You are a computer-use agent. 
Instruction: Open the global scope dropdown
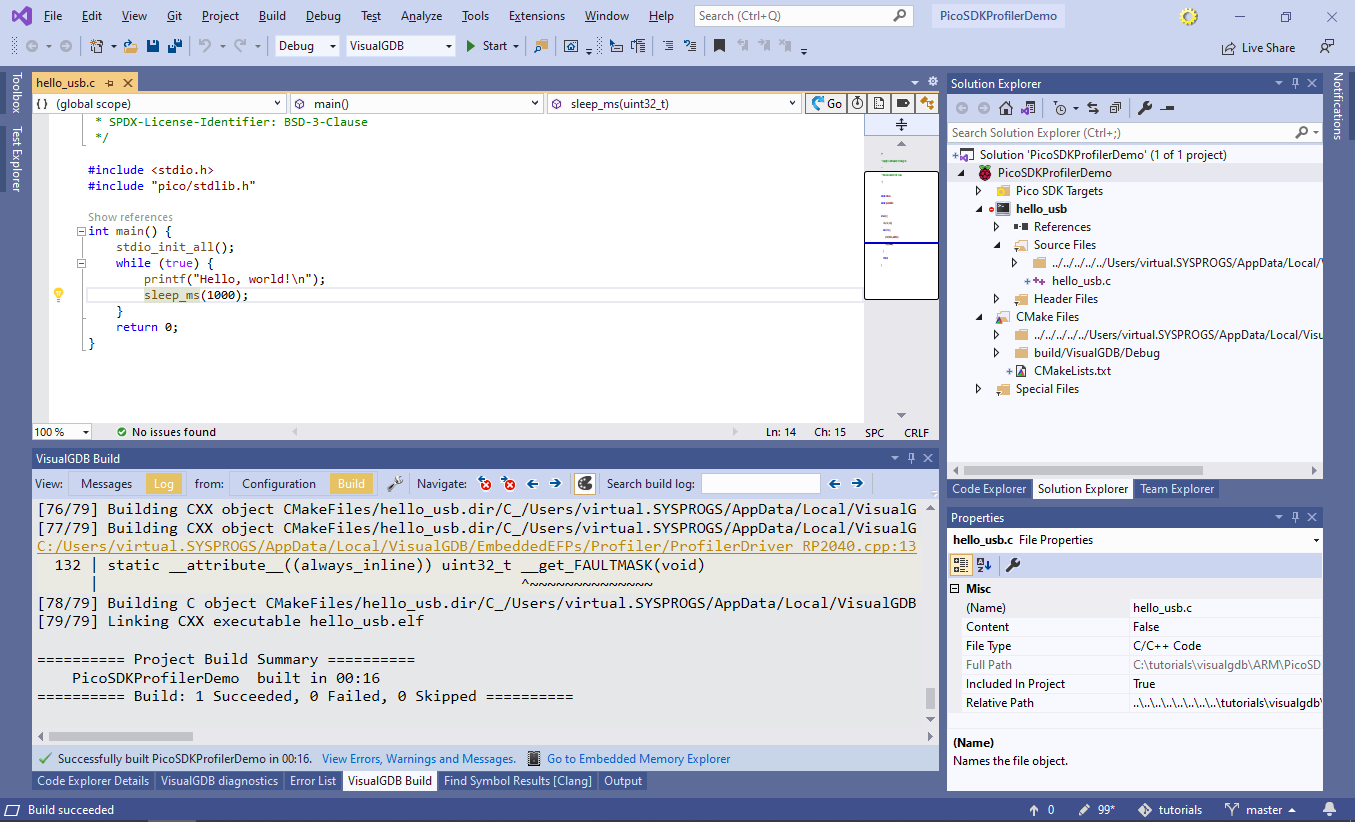pos(160,103)
